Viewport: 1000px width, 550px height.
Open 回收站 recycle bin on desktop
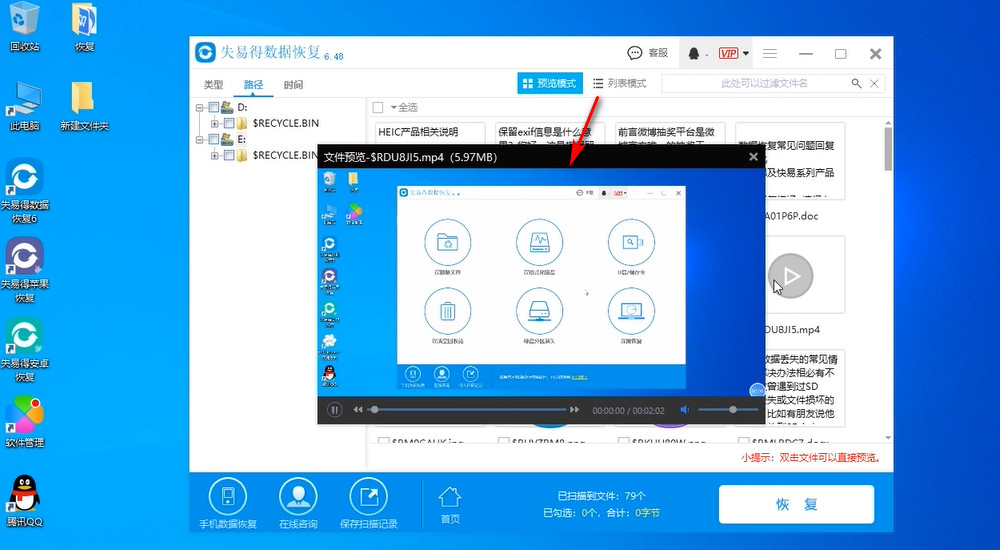(24, 27)
